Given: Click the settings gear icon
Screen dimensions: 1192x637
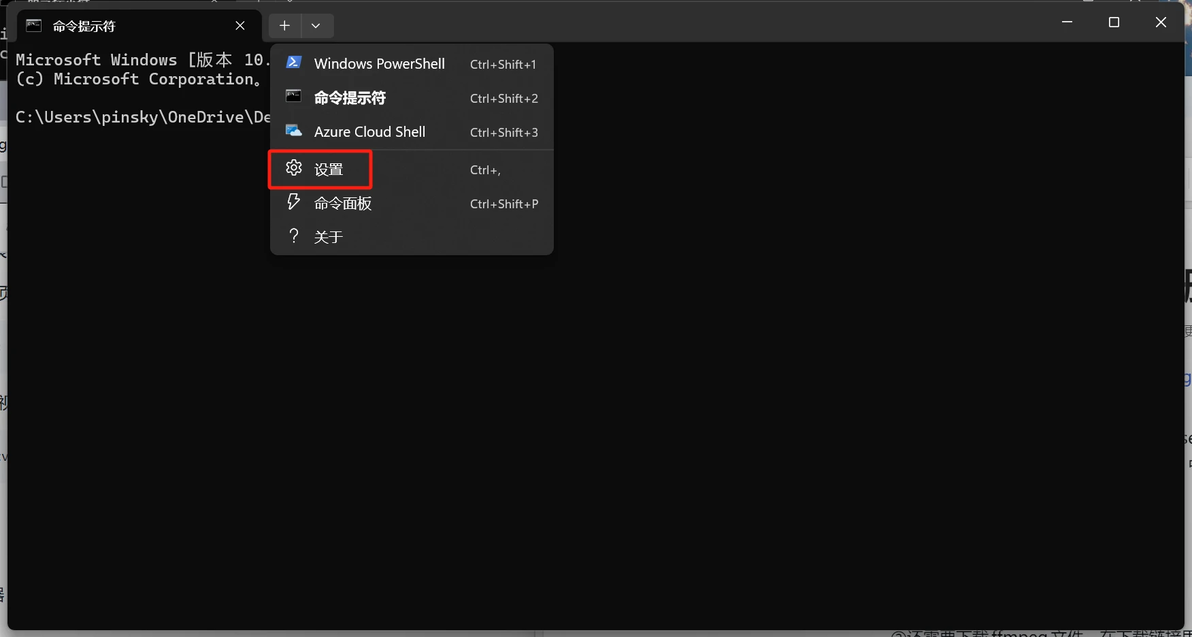Looking at the screenshot, I should pos(293,168).
